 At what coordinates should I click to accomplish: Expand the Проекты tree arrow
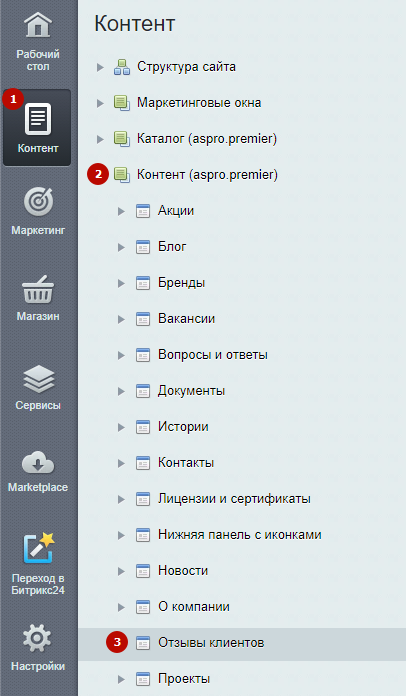(x=121, y=679)
